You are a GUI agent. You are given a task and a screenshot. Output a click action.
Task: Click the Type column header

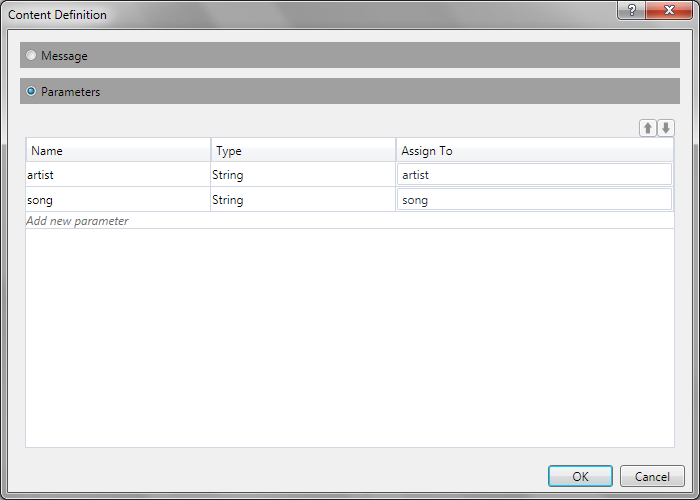303,150
